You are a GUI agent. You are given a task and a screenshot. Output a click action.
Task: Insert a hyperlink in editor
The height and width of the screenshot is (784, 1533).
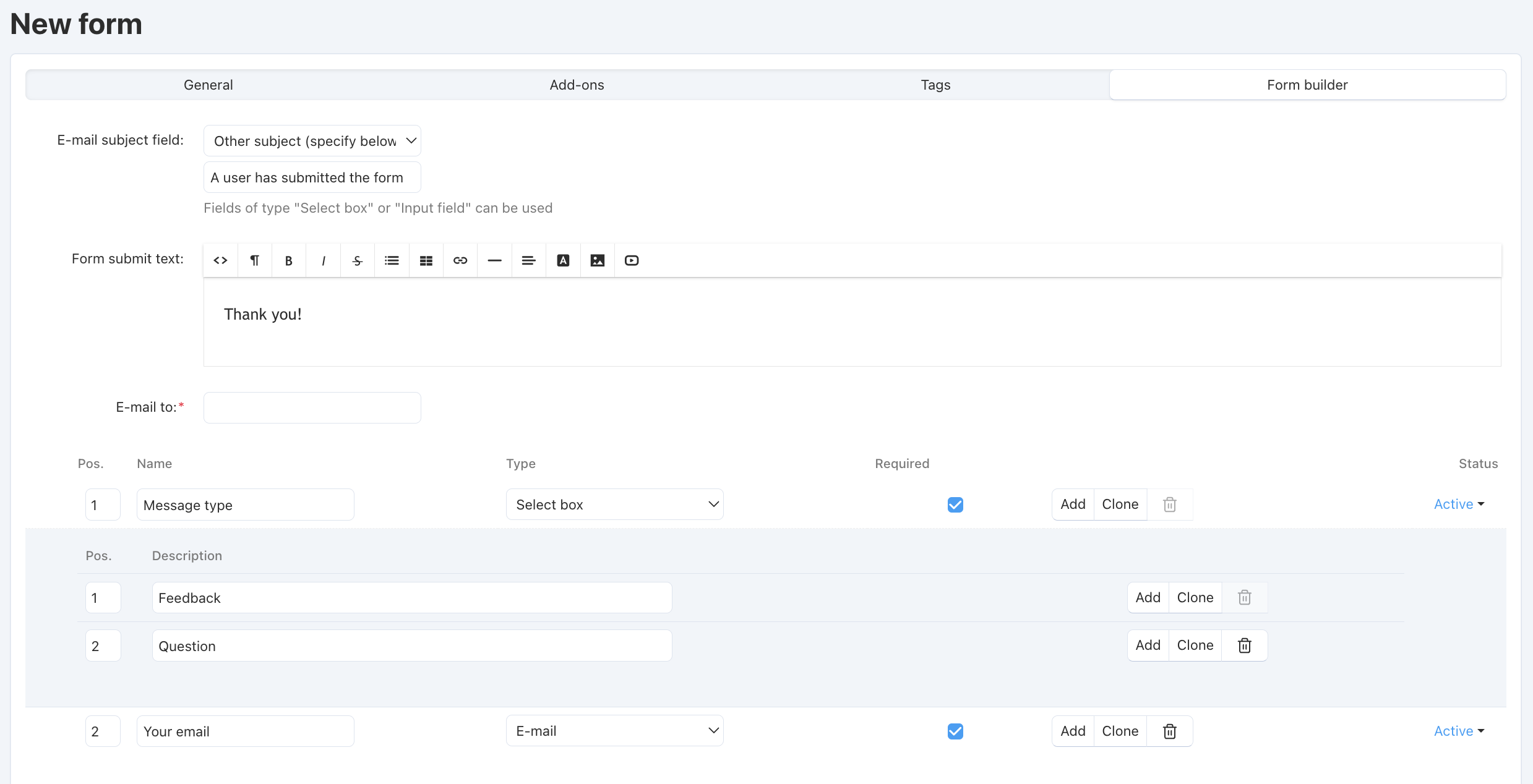[x=460, y=260]
